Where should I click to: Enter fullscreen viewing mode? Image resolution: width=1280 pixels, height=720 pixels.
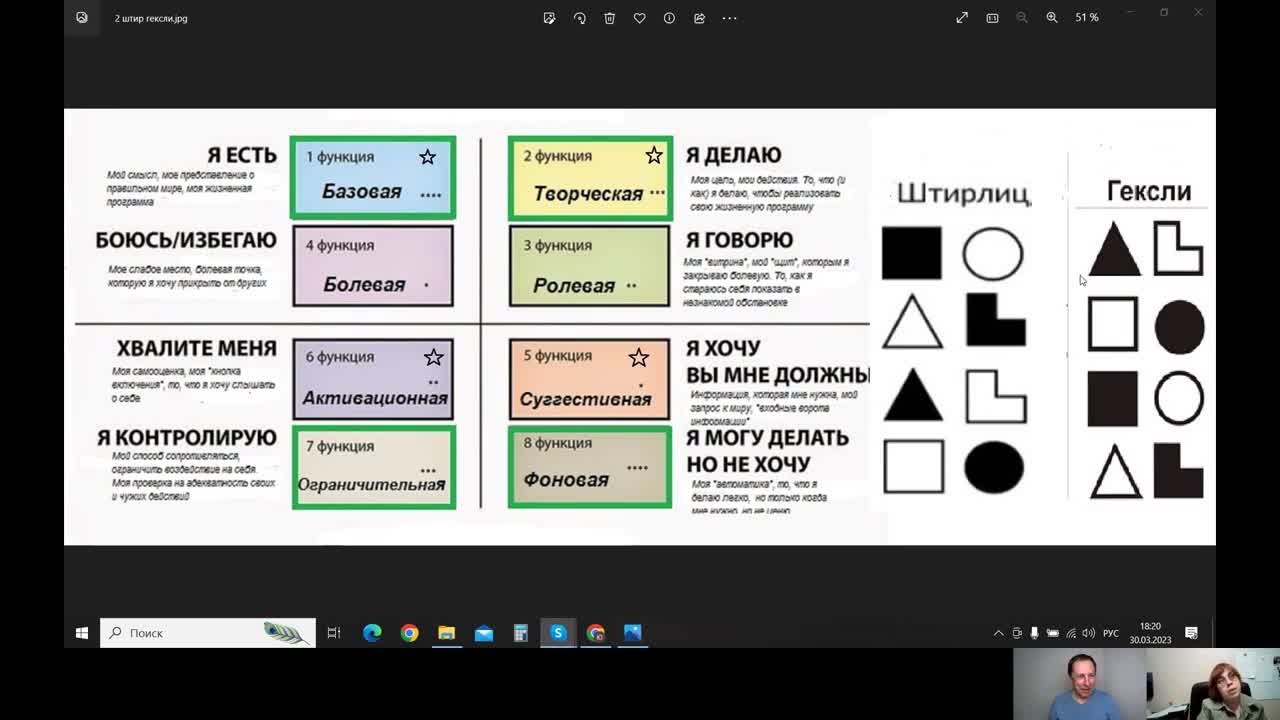coord(961,17)
